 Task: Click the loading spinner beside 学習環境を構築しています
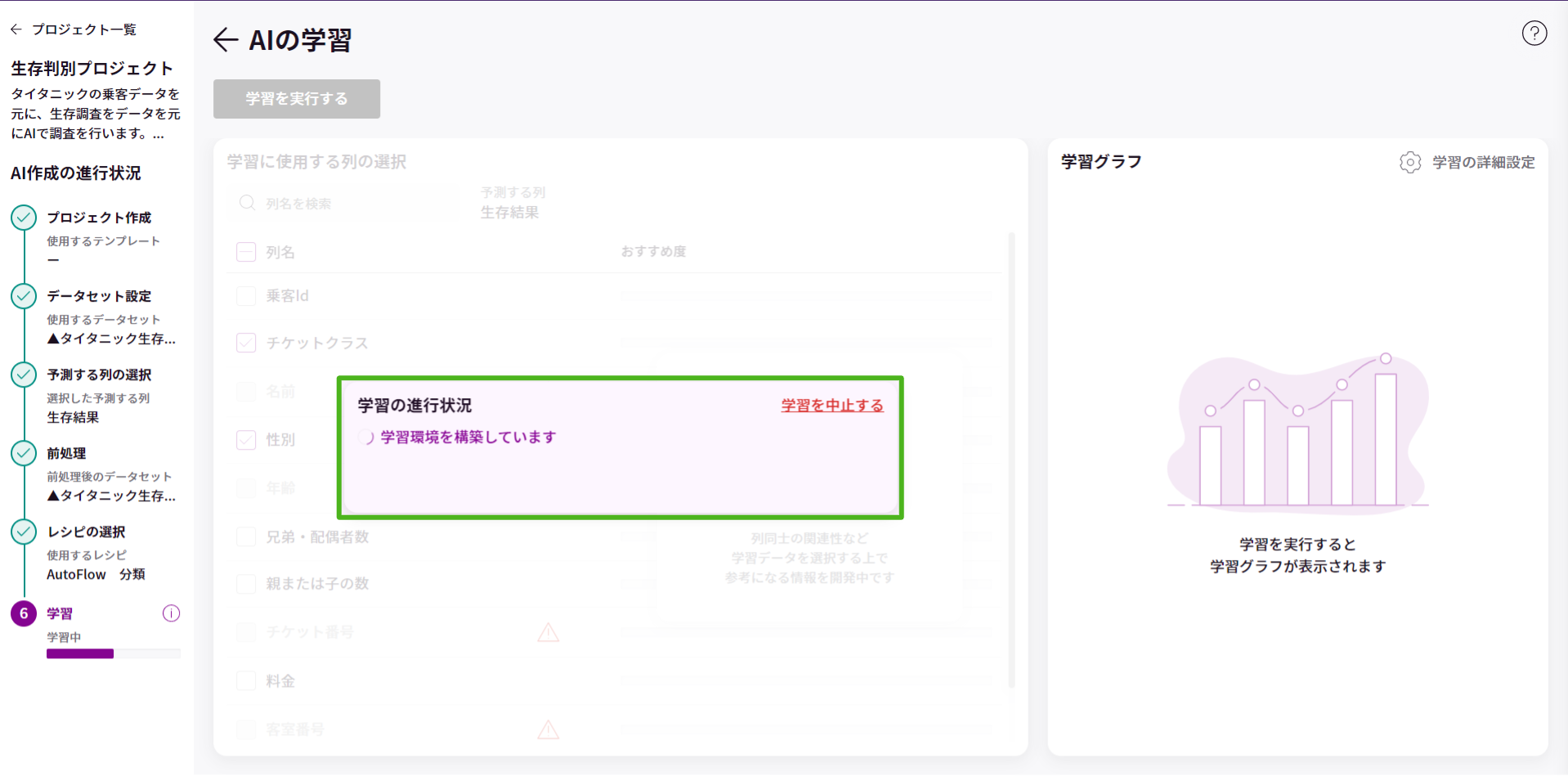pyautogui.click(x=366, y=437)
